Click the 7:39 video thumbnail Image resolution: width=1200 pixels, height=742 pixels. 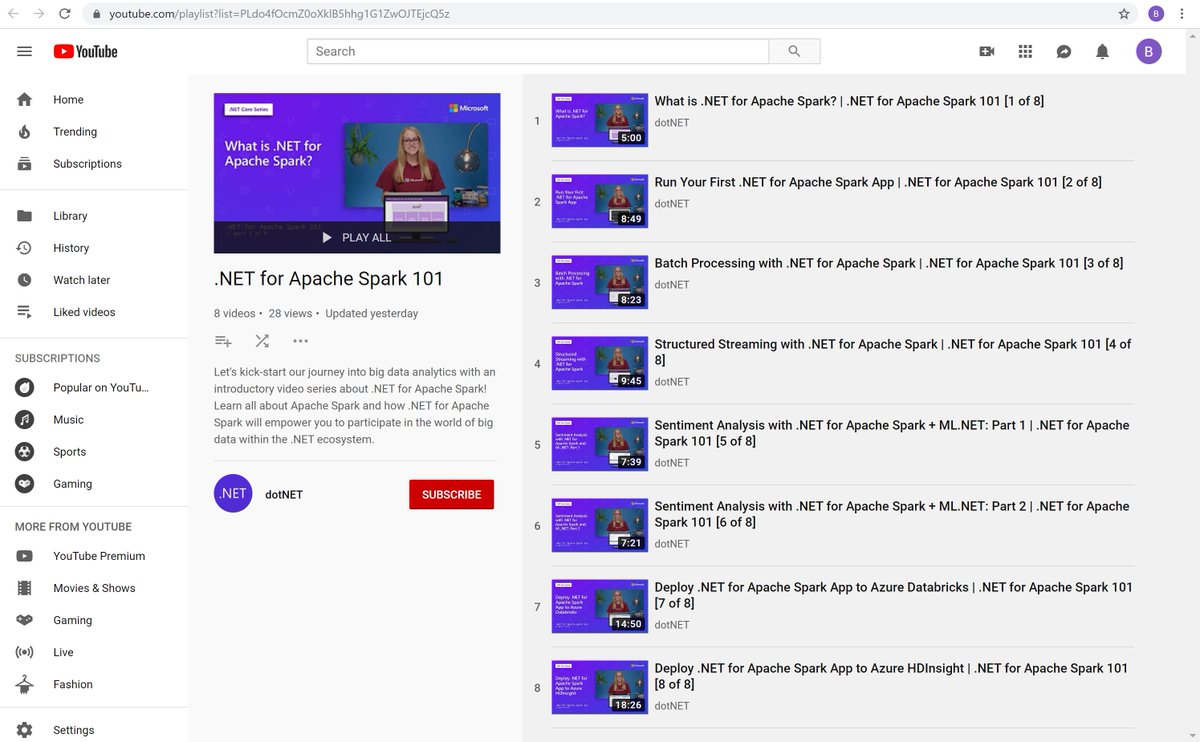pyautogui.click(x=600, y=444)
